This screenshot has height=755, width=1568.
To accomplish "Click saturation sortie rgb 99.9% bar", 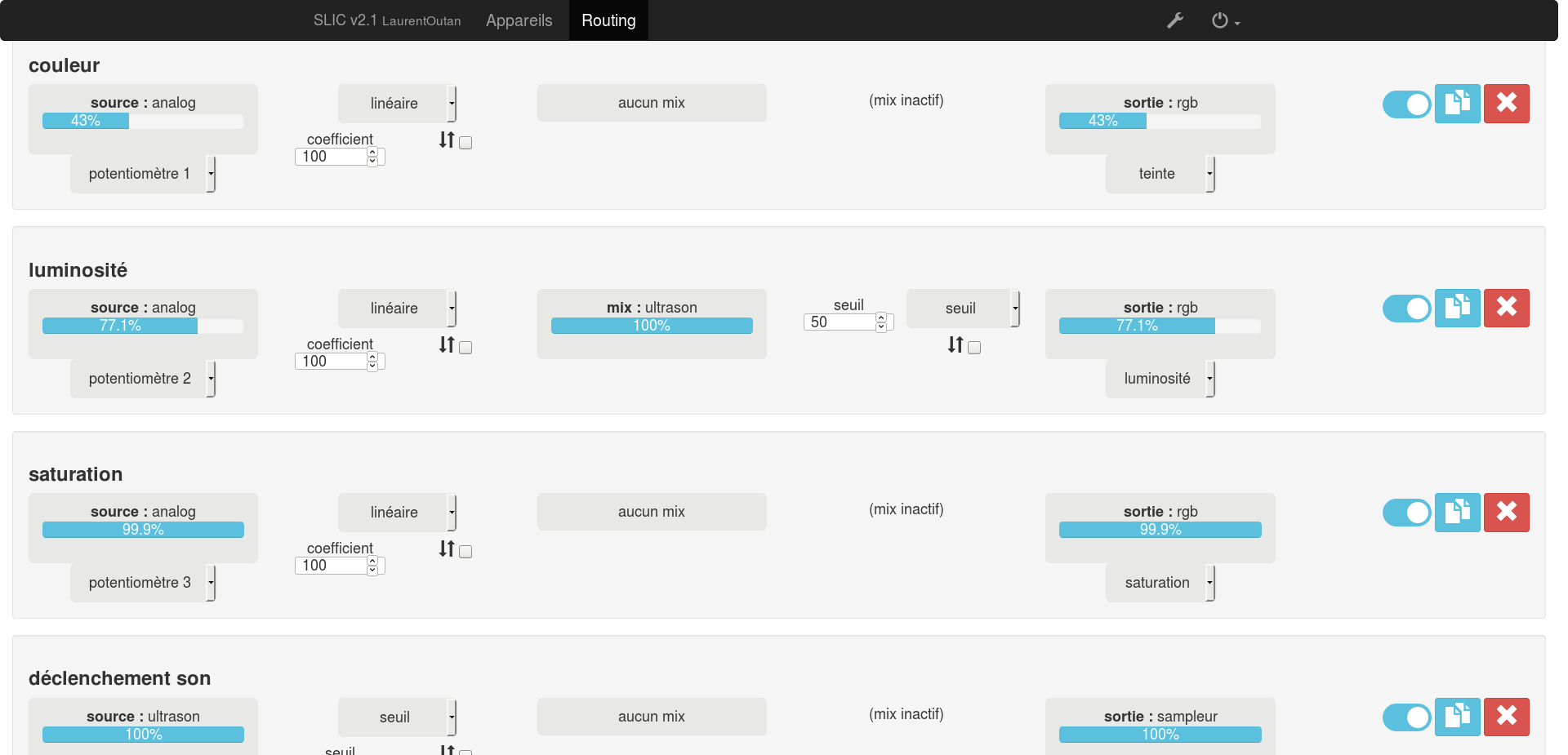I will [x=1160, y=530].
